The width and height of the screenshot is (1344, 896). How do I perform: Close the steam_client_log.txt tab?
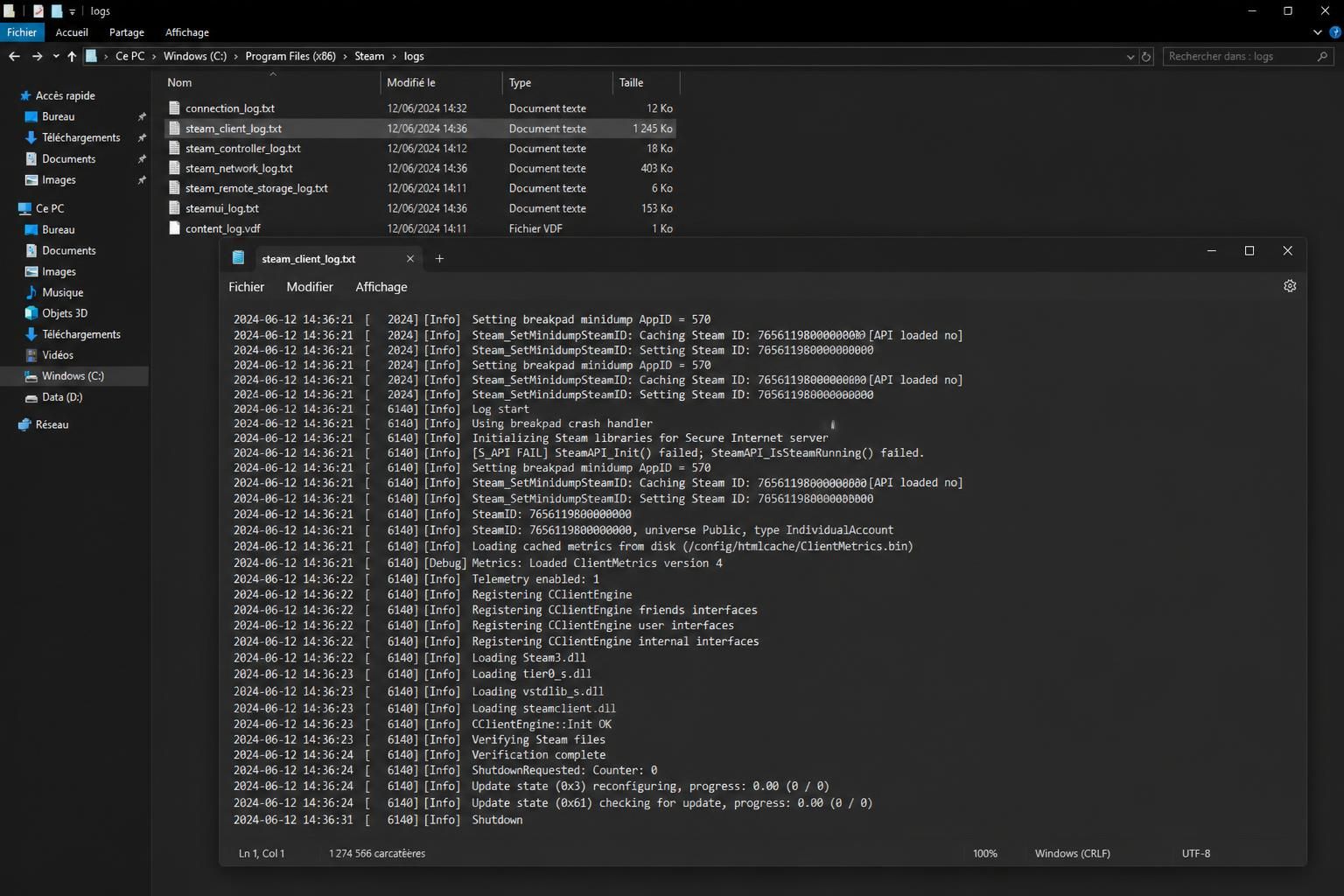[x=409, y=259]
